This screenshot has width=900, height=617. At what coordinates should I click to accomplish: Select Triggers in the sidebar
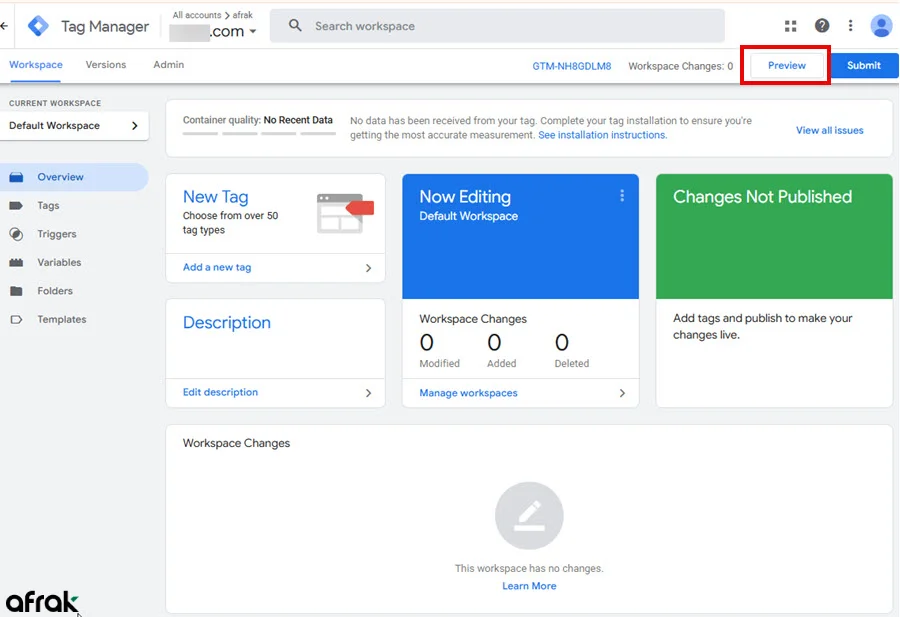pos(57,234)
